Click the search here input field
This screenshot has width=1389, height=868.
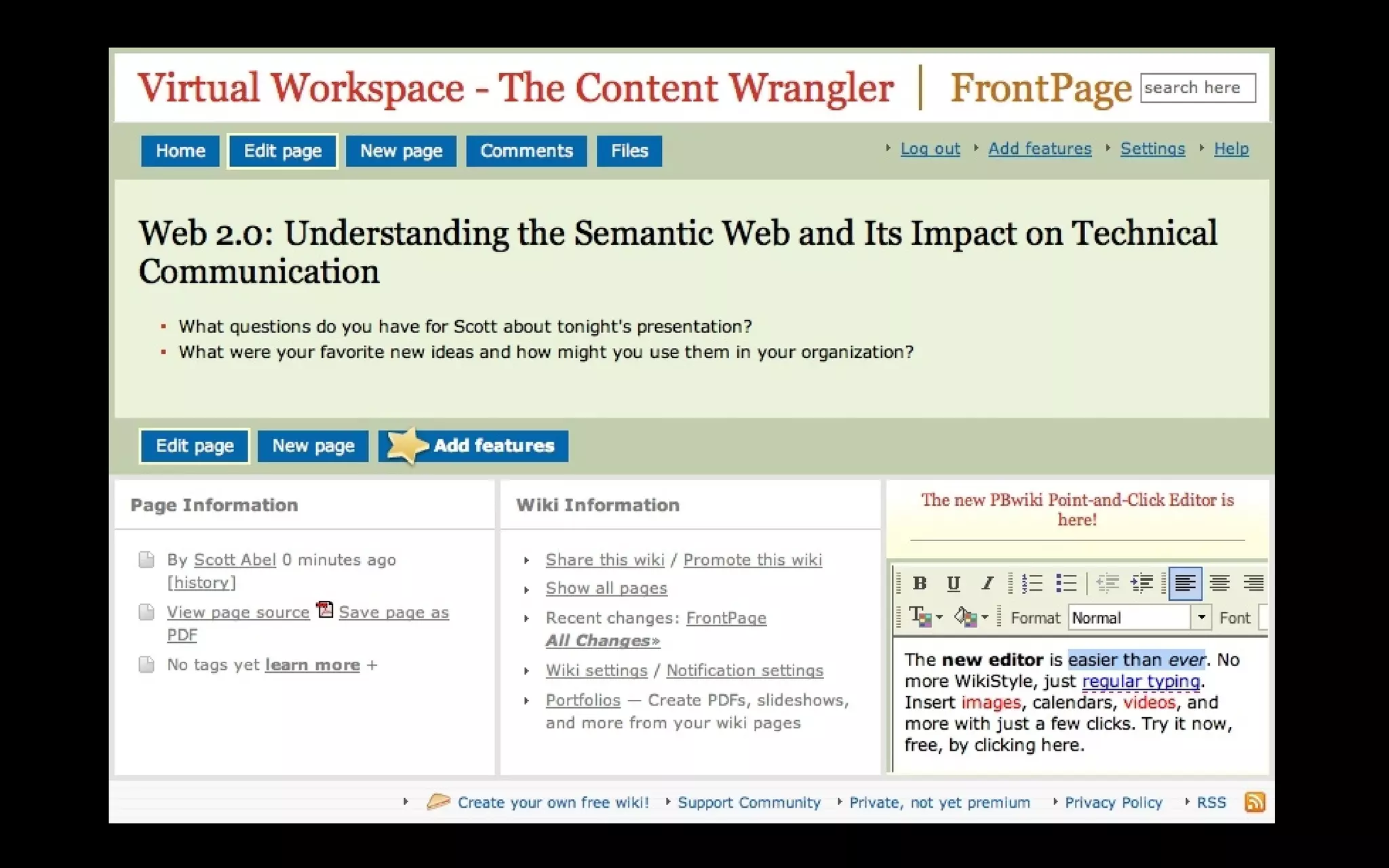1197,88
